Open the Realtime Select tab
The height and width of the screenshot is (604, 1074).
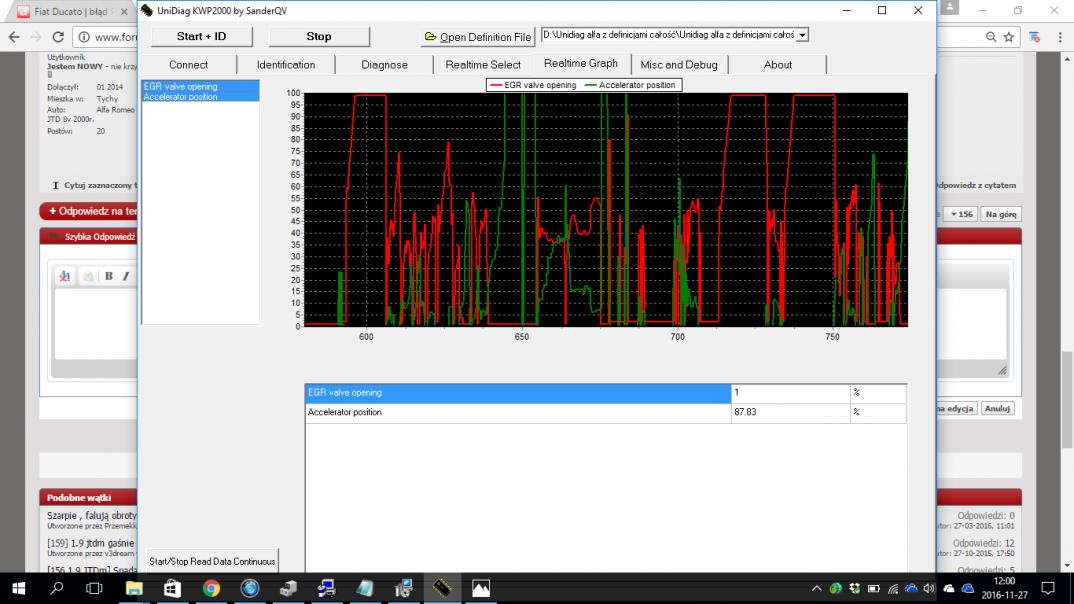coord(483,65)
